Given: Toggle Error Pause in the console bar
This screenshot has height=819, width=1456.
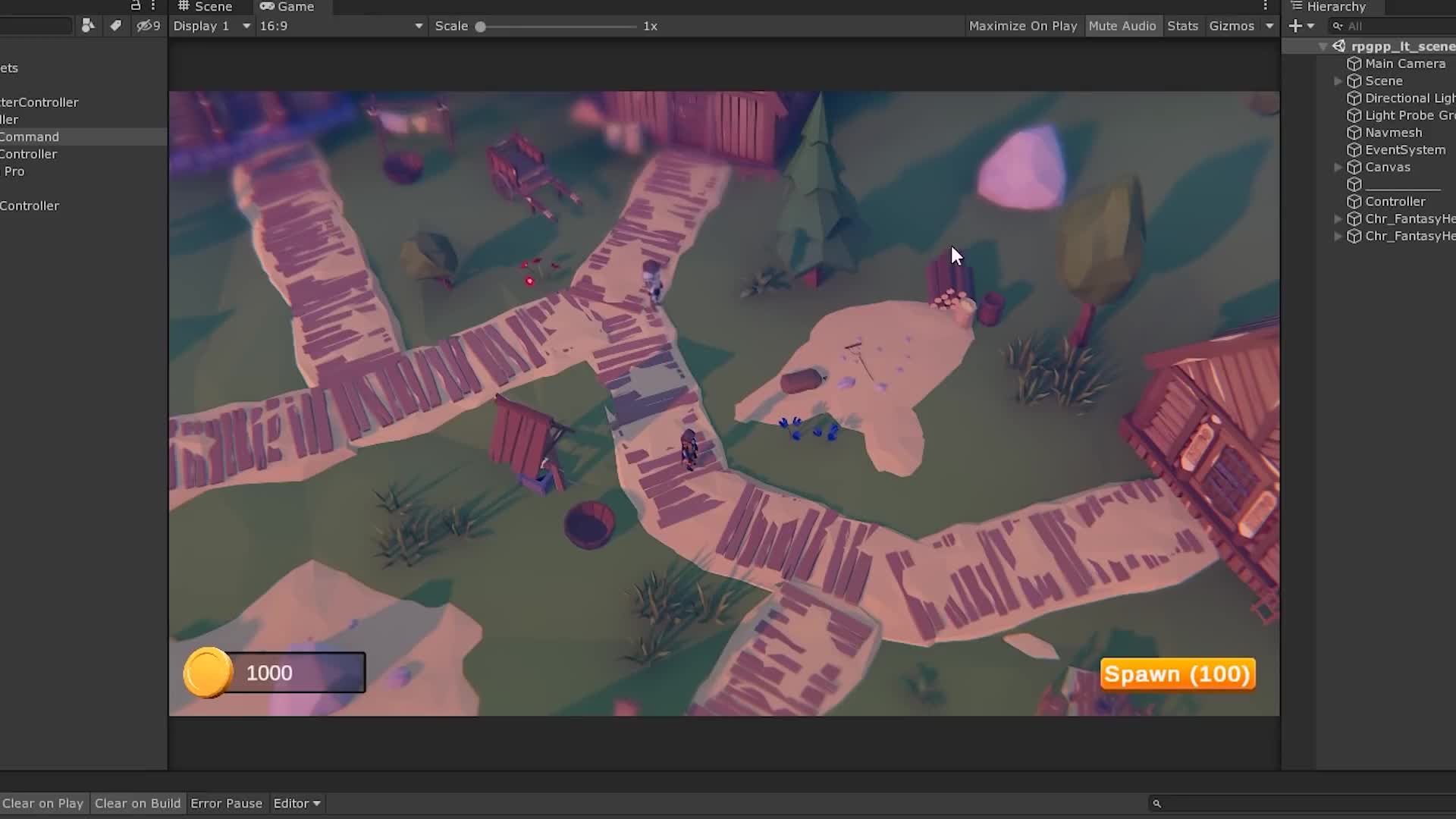Looking at the screenshot, I should coord(226,803).
